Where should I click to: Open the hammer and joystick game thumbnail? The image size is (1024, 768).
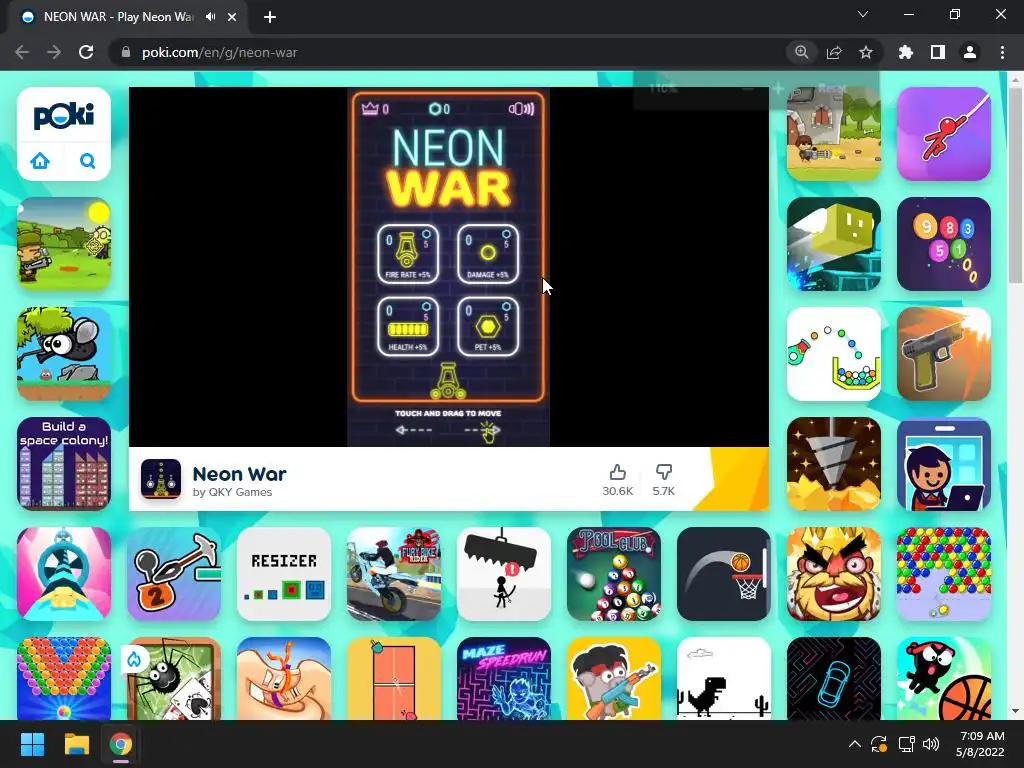[174, 574]
